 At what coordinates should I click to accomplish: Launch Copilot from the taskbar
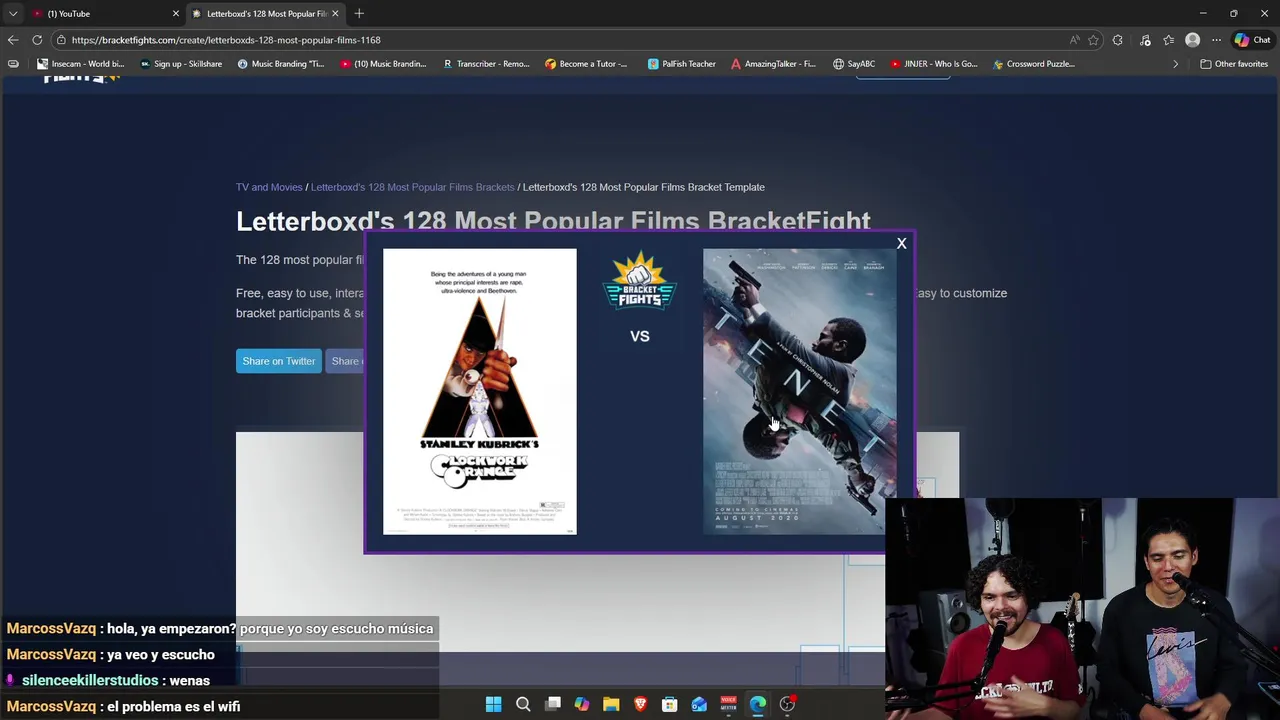[x=581, y=704]
